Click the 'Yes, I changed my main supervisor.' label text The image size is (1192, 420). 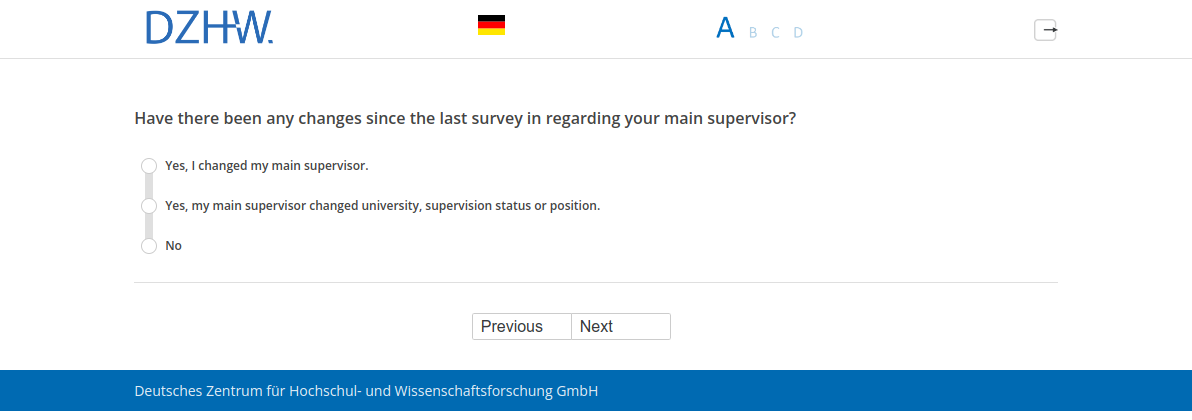click(x=267, y=166)
